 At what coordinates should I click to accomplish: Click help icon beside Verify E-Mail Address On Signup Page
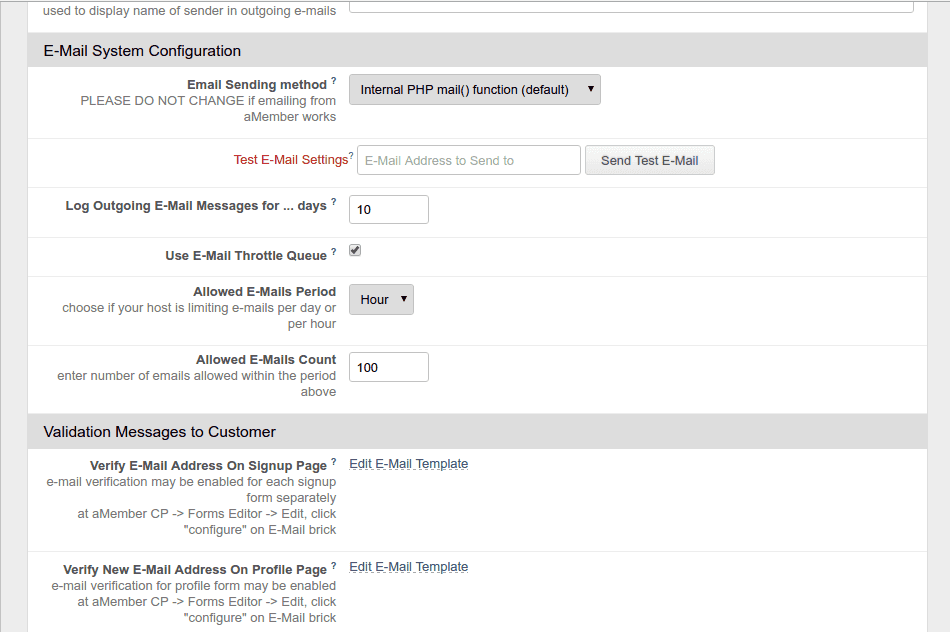tap(334, 462)
